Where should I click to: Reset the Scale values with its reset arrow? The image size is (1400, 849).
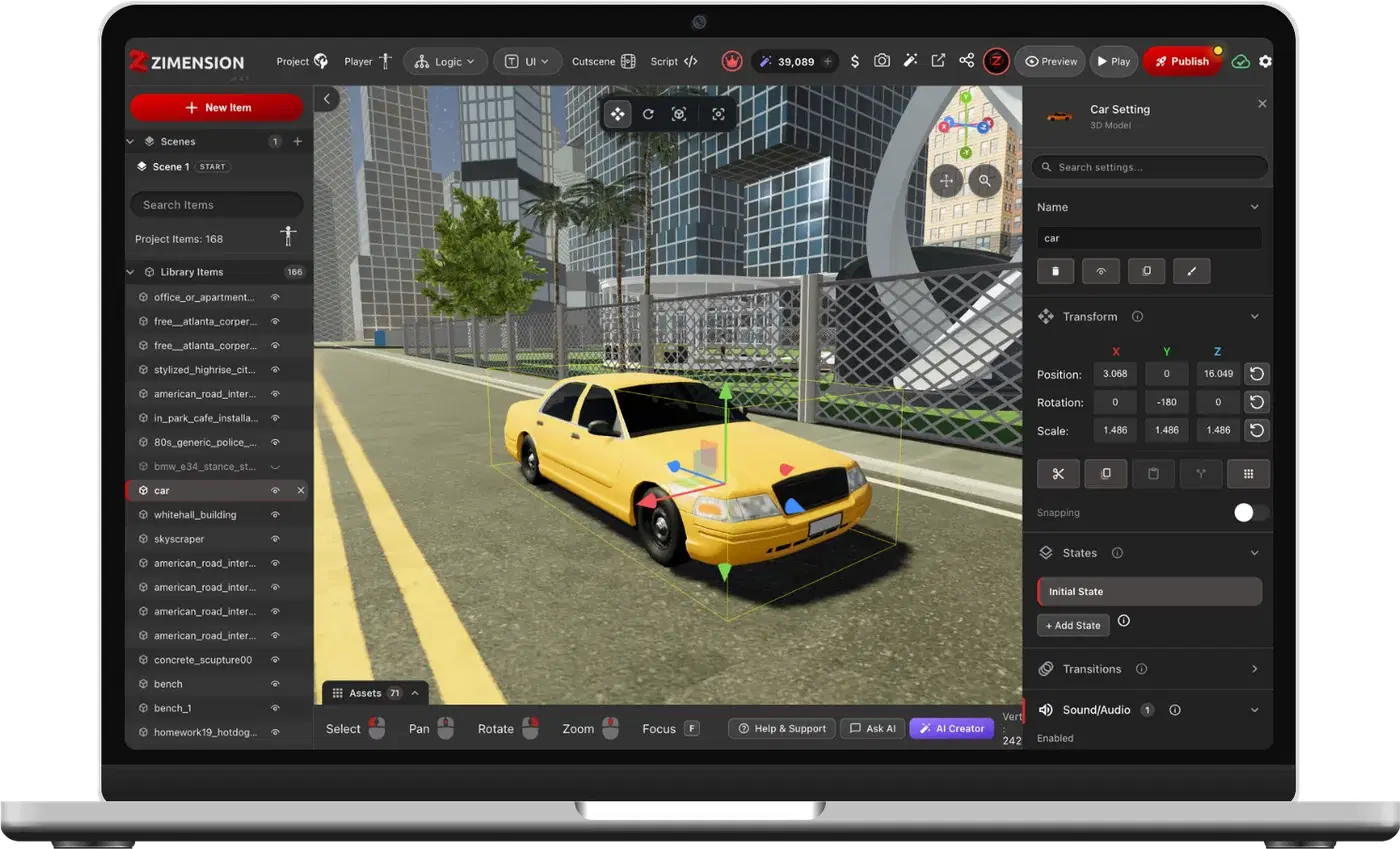click(1257, 430)
